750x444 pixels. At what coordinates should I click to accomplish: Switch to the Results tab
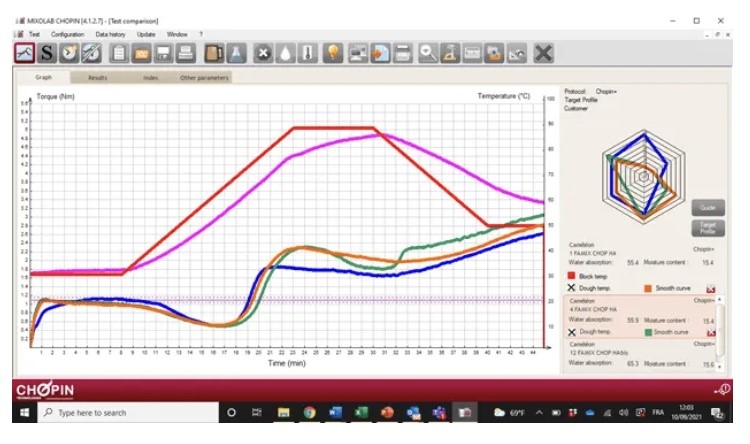point(98,77)
